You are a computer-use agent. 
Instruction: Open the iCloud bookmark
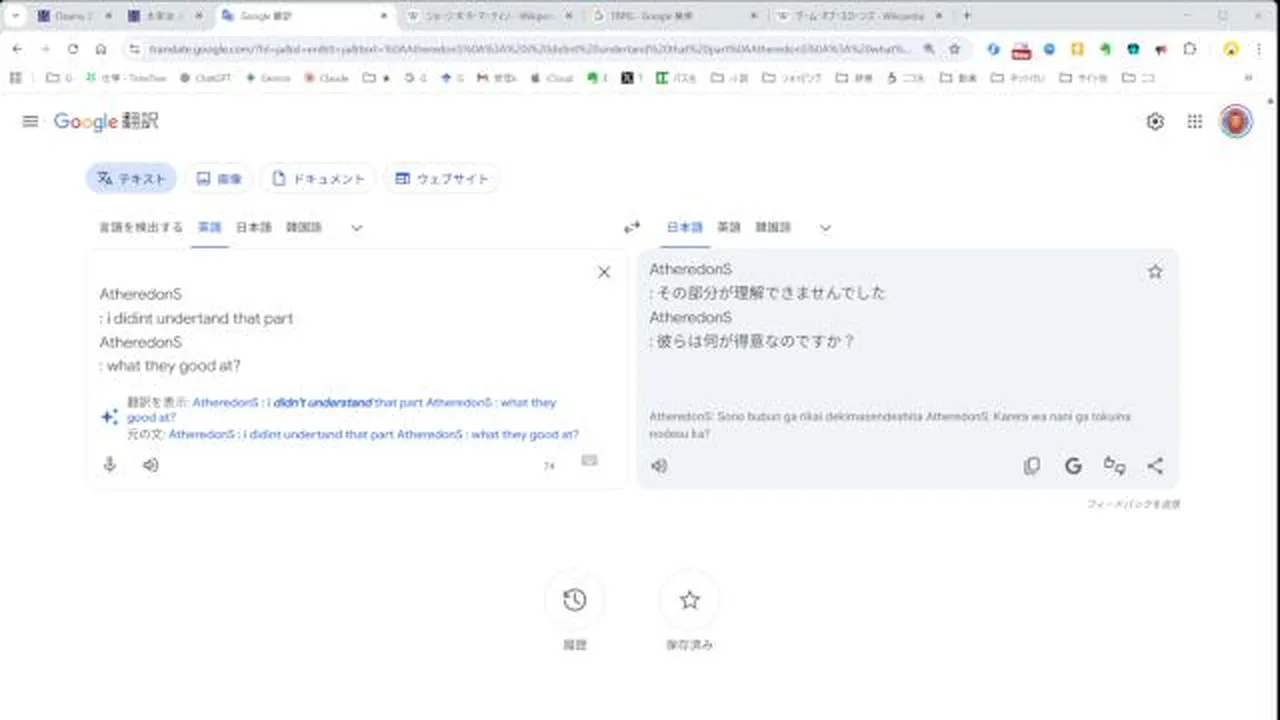point(551,78)
